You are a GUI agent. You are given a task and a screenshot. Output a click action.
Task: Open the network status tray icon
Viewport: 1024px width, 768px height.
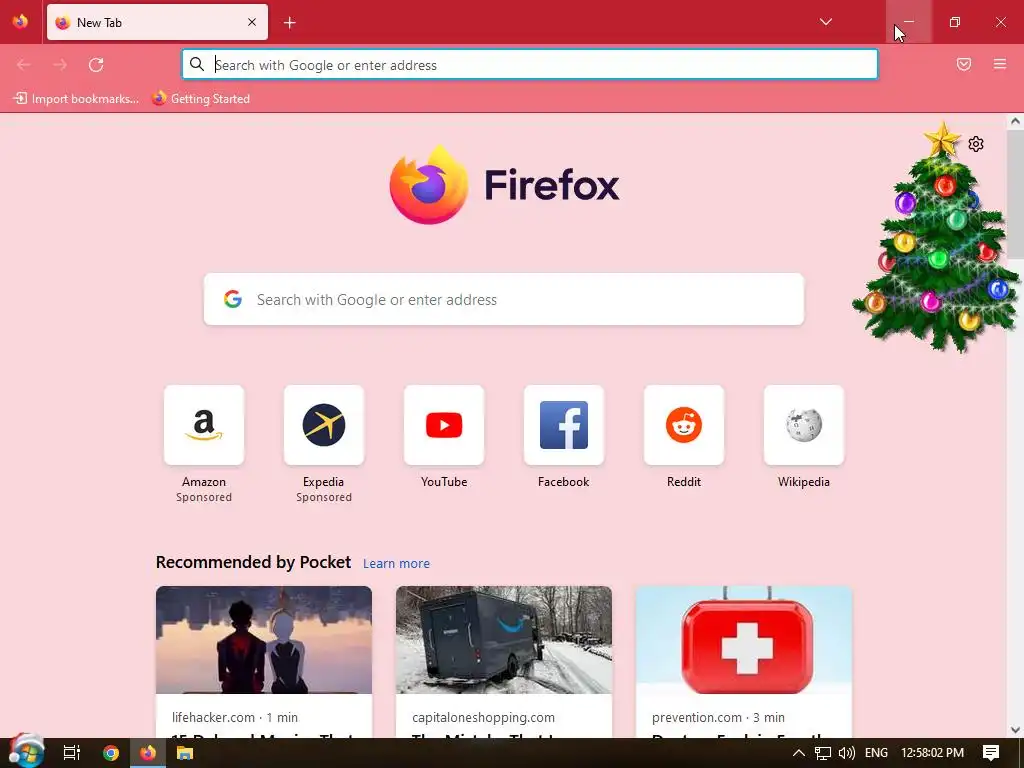(x=822, y=753)
